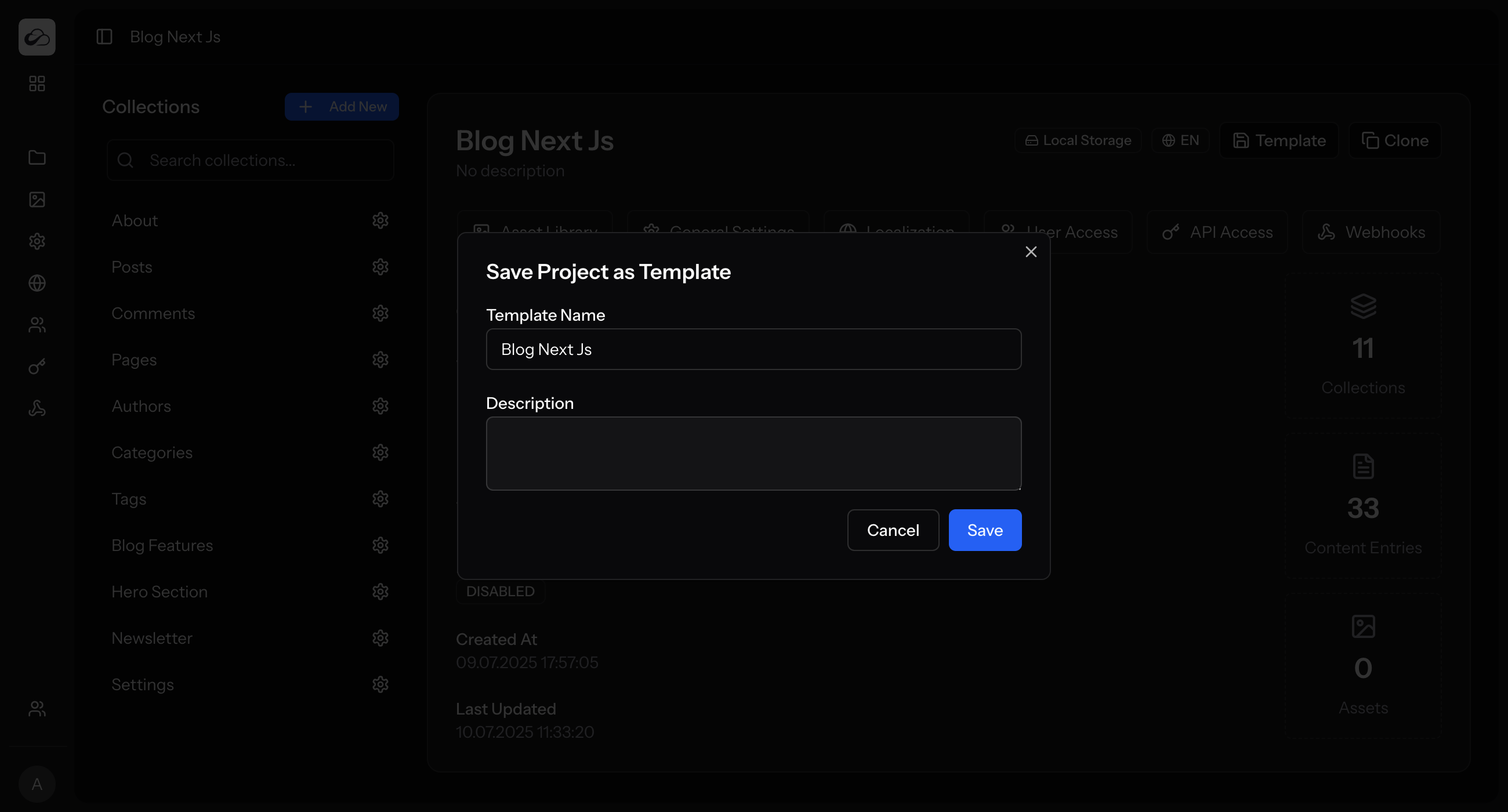Open the EN language selector
The width and height of the screenshot is (1508, 812).
point(1180,140)
